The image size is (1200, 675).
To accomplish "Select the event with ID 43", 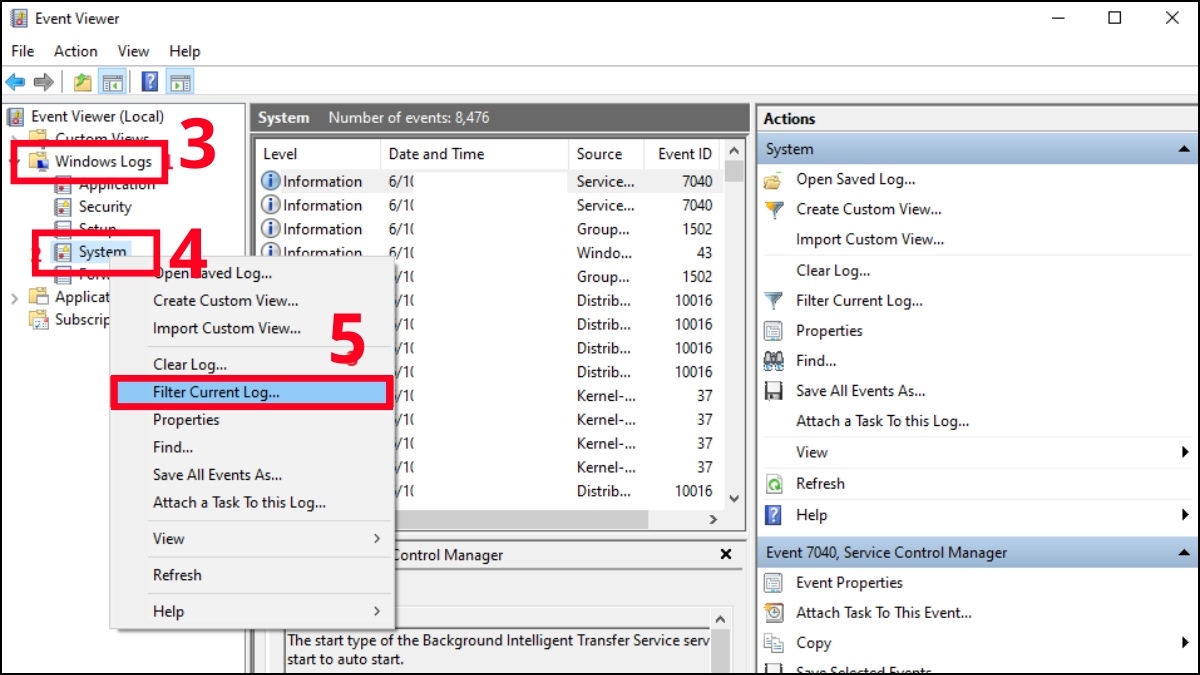I will (490, 253).
